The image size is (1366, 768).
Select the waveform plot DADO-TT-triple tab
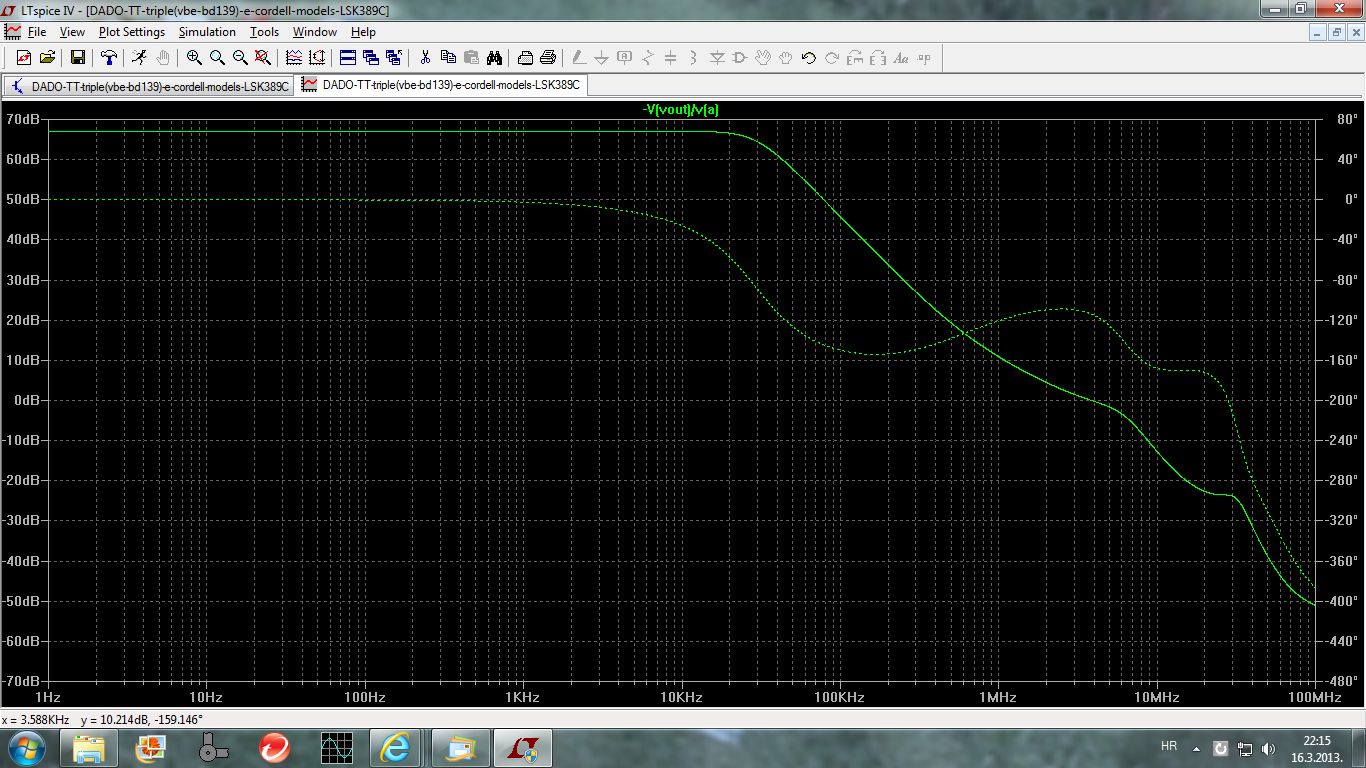[441, 85]
